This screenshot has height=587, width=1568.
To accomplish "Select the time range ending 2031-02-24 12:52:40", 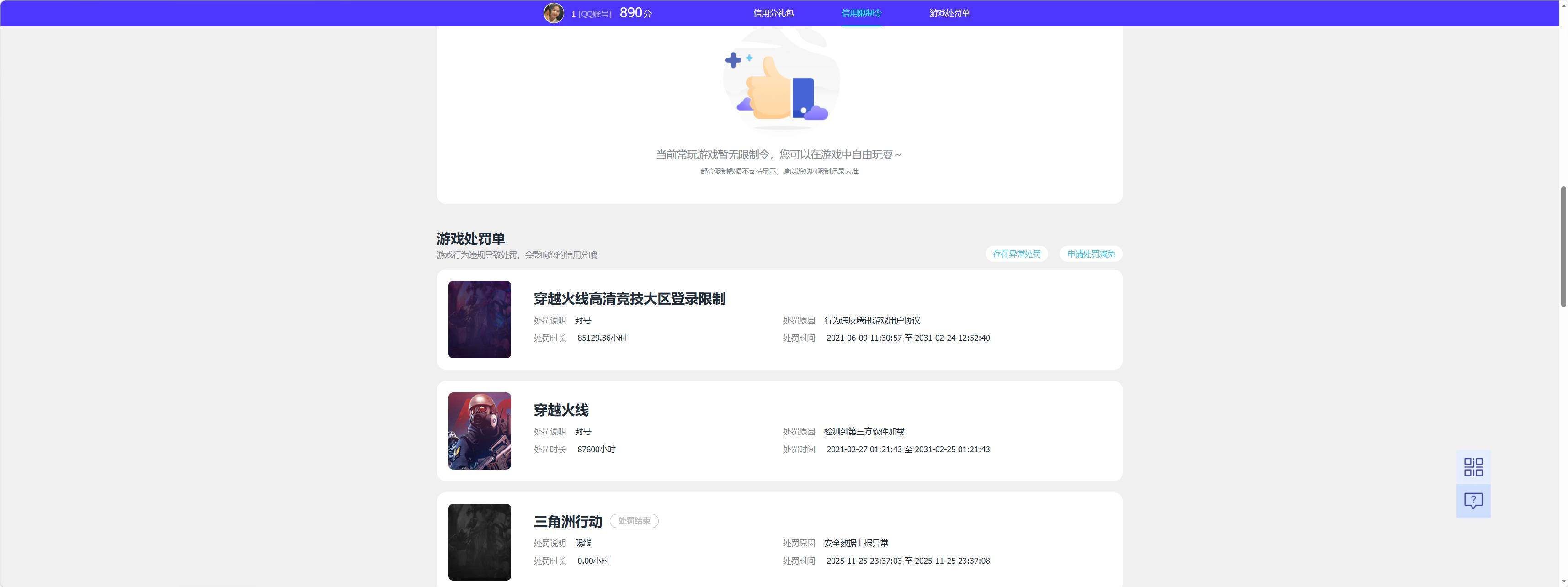I will (908, 338).
